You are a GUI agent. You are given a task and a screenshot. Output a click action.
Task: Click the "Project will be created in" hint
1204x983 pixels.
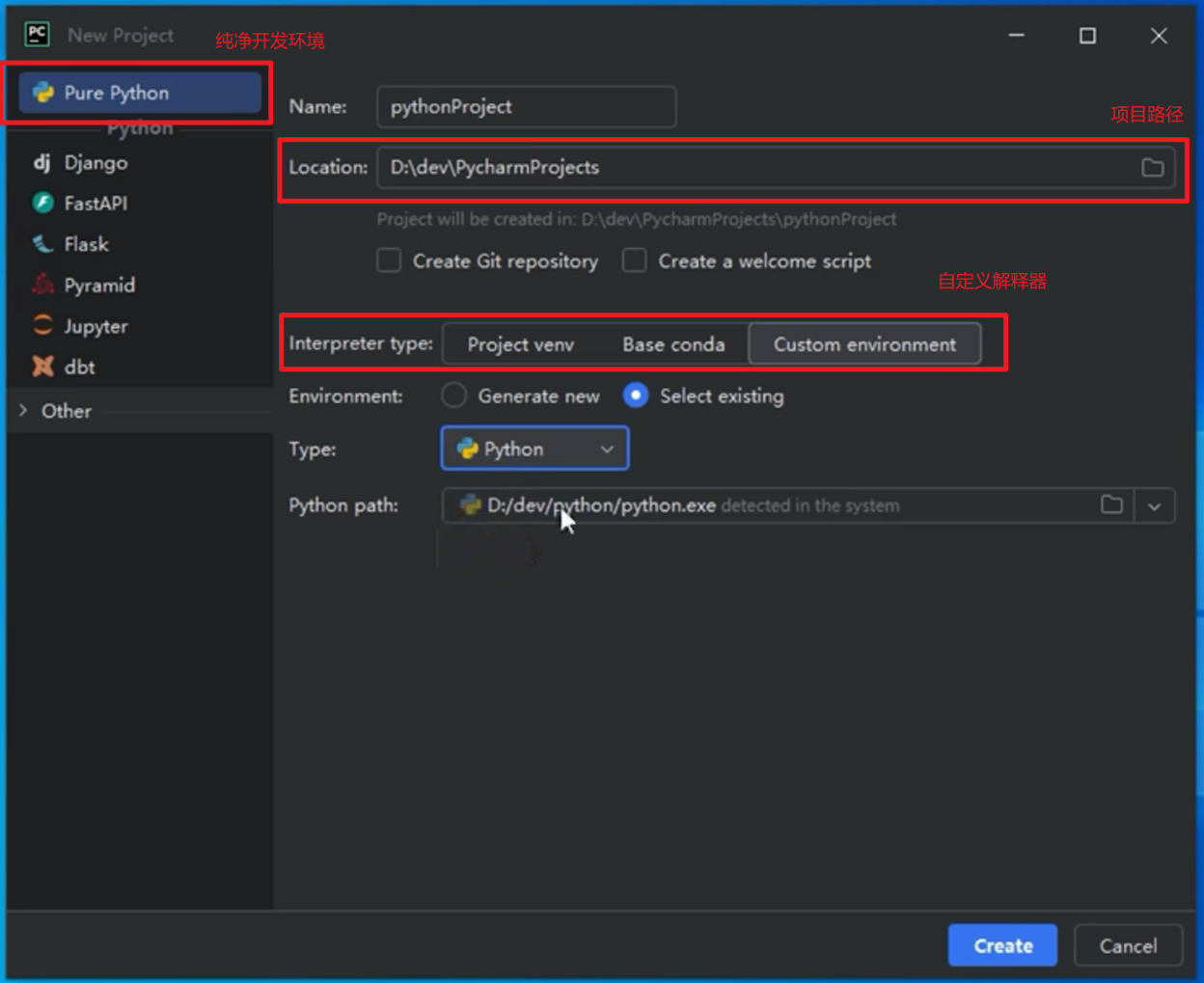point(637,219)
